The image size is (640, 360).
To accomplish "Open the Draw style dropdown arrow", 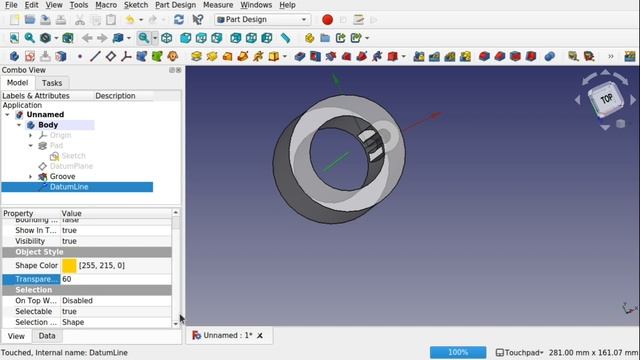I will click(x=56, y=38).
